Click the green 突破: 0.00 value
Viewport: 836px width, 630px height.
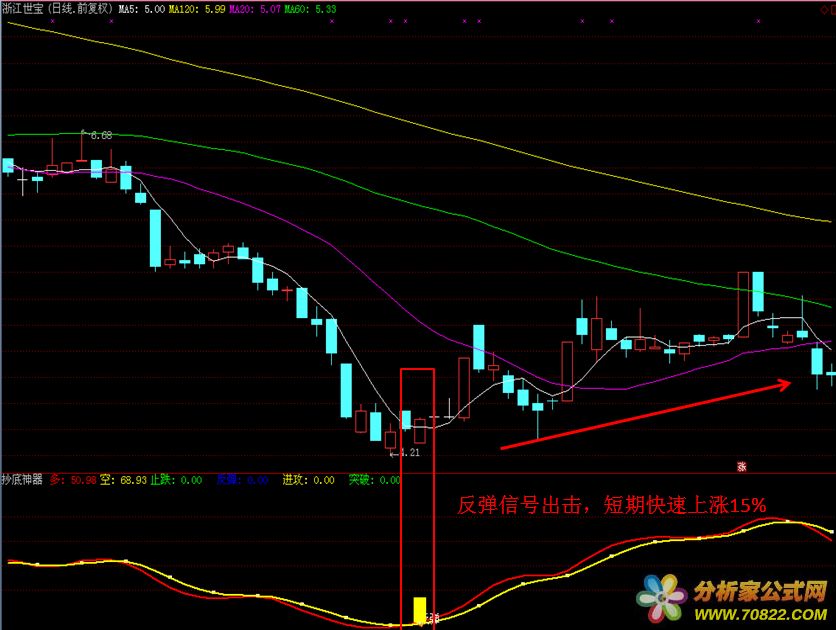(375, 480)
